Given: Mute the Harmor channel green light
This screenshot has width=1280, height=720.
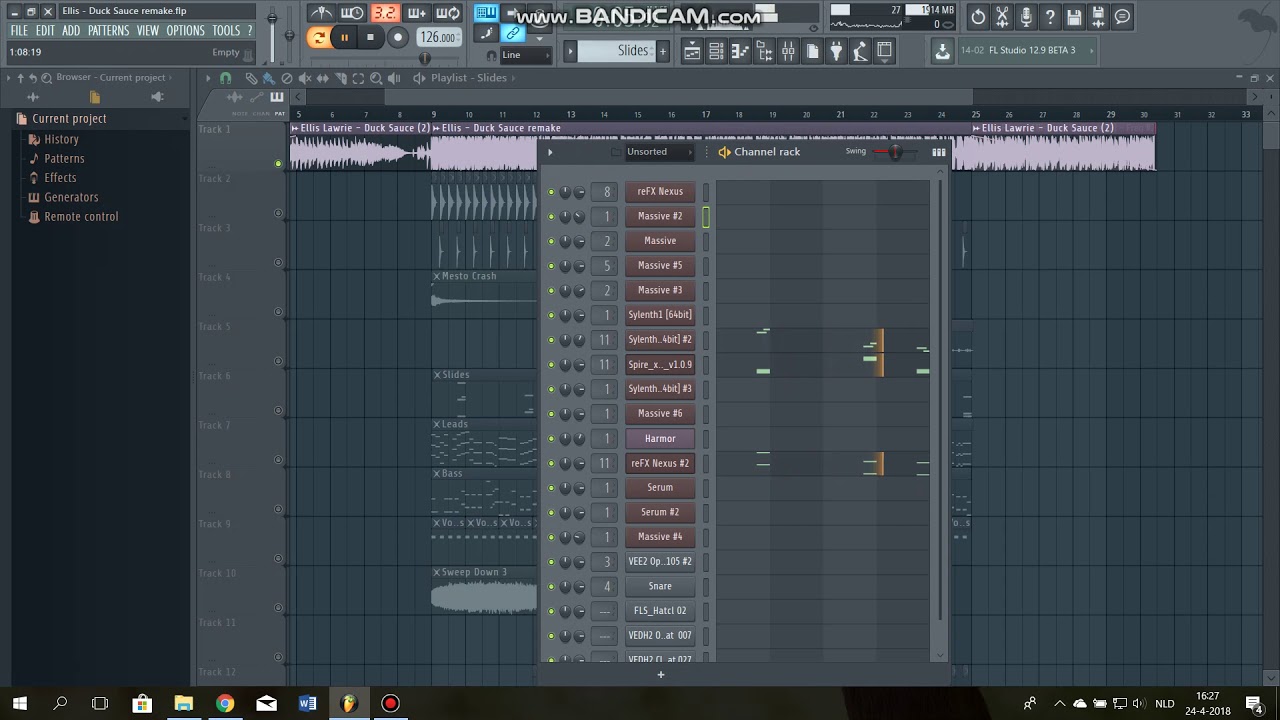Looking at the screenshot, I should [551, 439].
